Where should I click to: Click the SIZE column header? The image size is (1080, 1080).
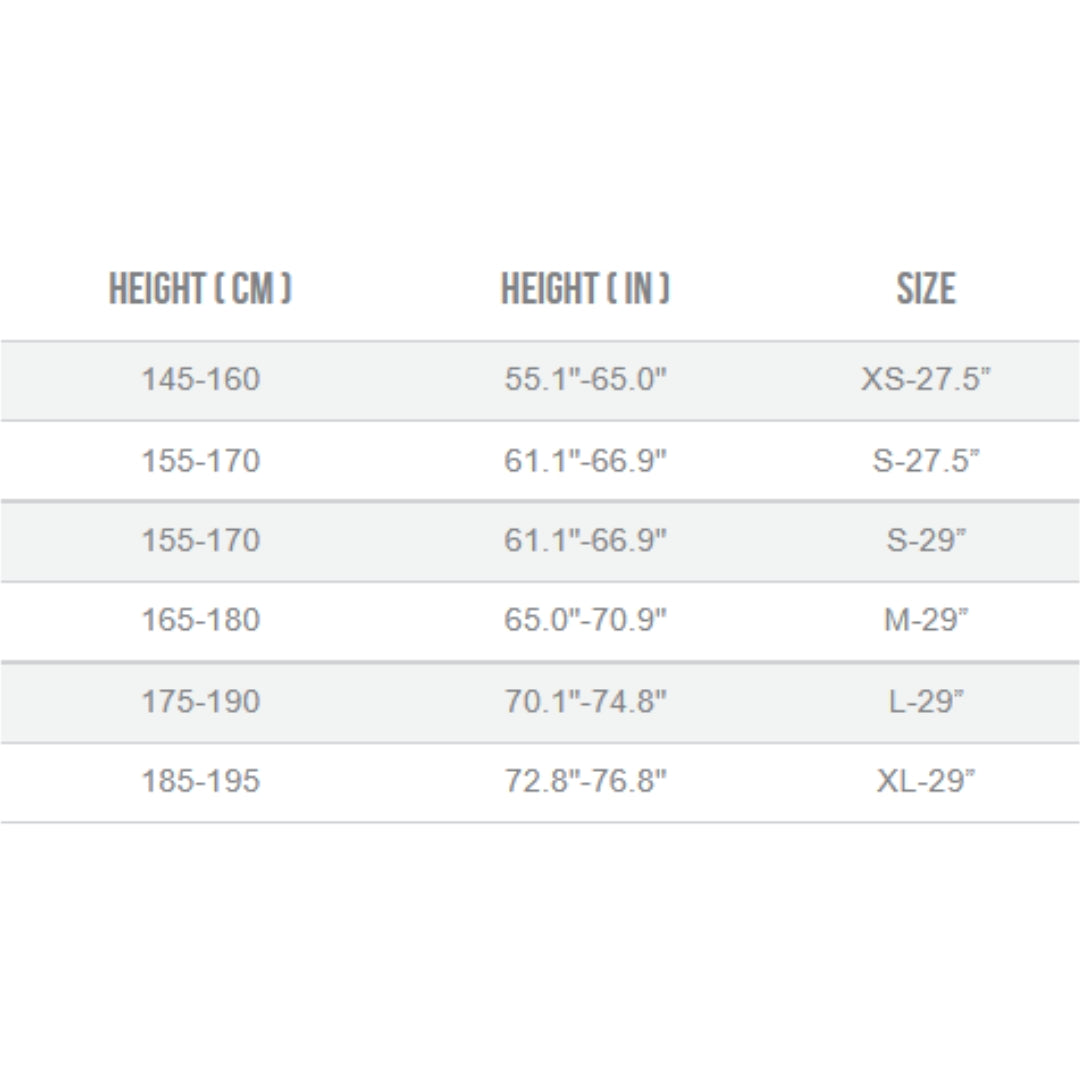click(925, 289)
